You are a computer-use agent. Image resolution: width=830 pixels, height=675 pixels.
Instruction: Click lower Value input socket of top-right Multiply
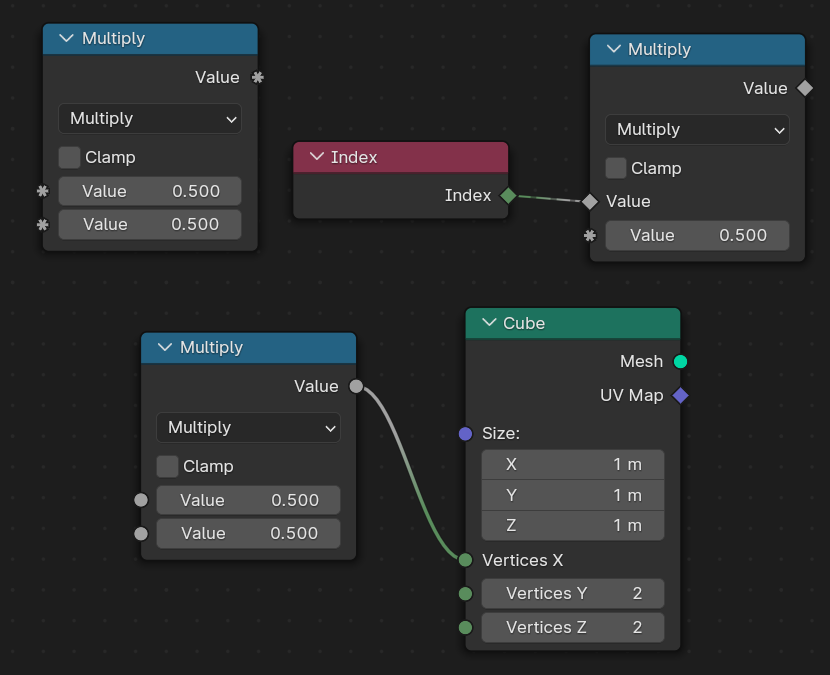590,236
